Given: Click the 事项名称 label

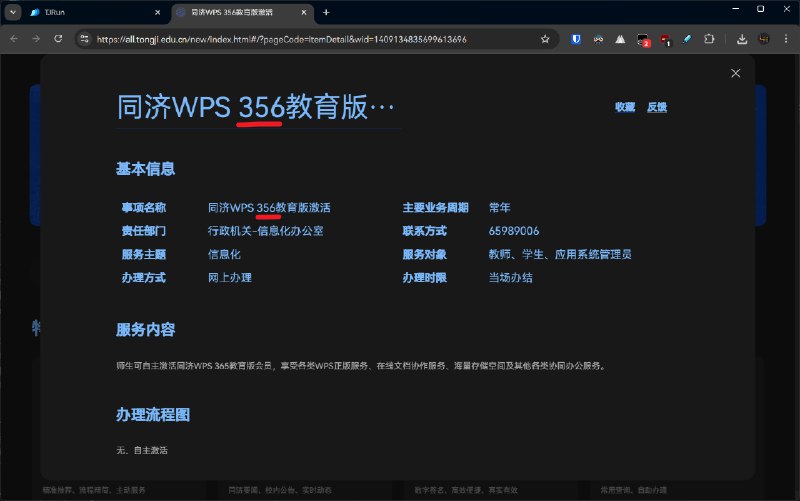Looking at the screenshot, I should pos(144,208).
